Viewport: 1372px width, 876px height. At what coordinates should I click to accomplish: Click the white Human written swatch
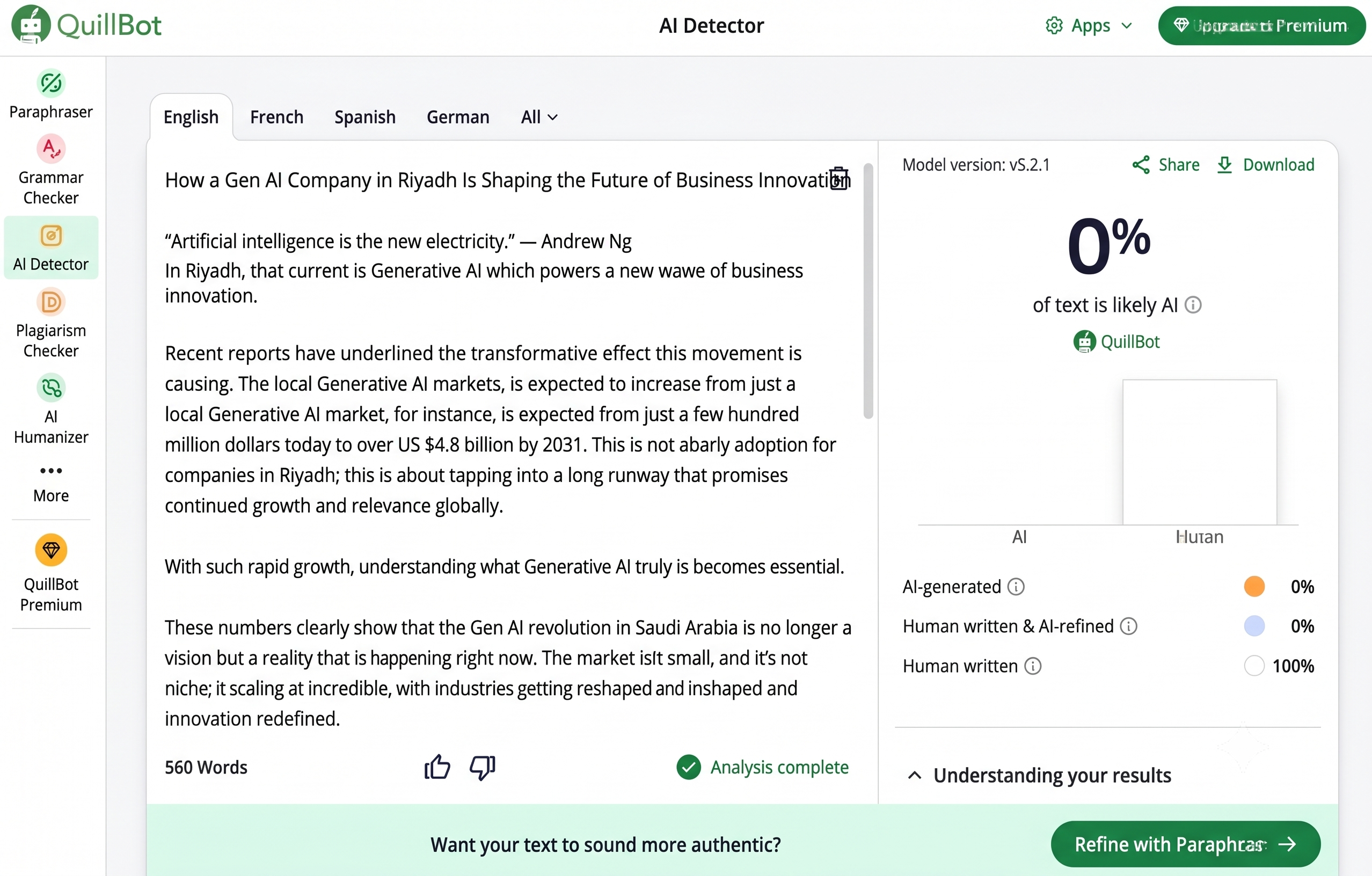coord(1254,665)
